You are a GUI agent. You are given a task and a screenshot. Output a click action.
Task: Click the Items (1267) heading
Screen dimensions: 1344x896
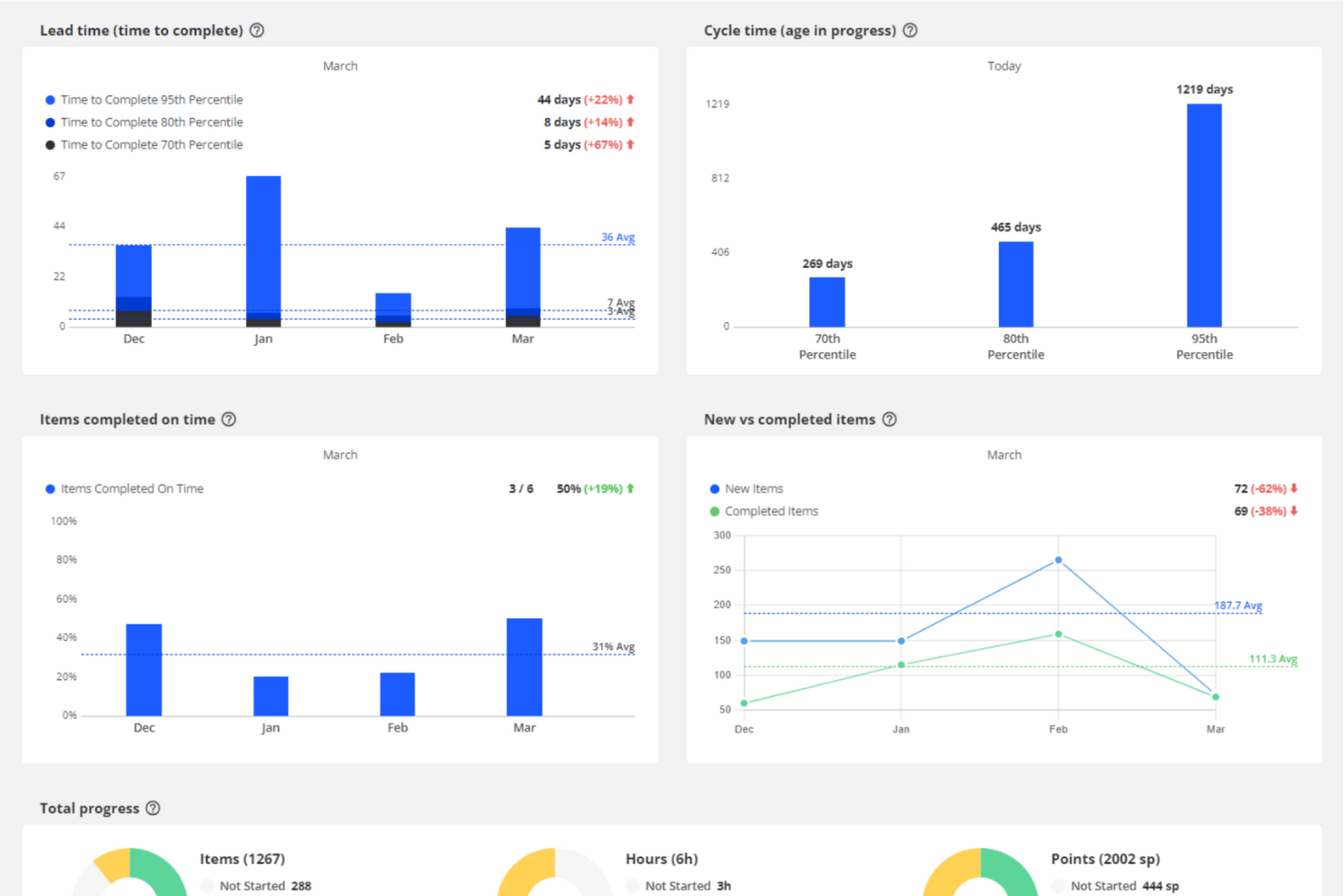pyautogui.click(x=242, y=859)
